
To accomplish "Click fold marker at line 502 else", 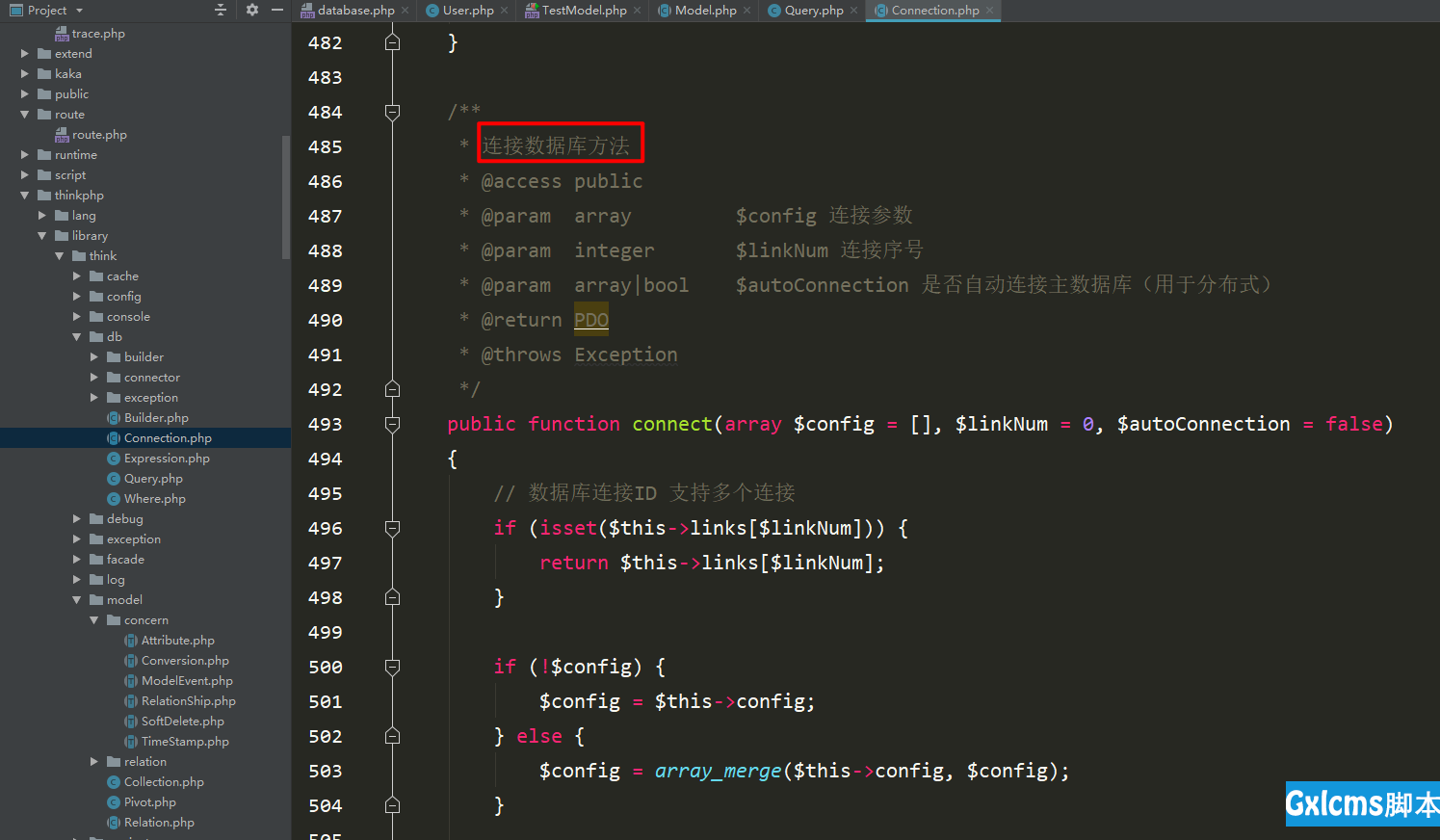I will coord(392,736).
